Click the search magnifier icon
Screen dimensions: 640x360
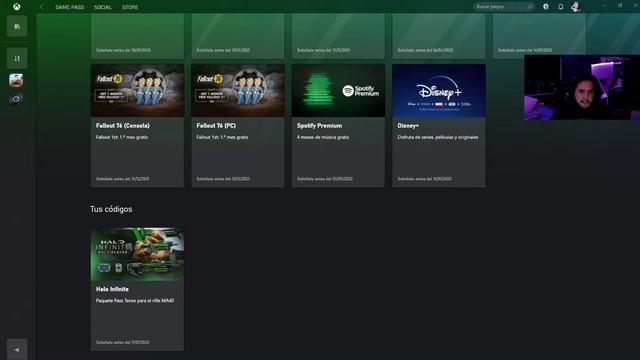[x=530, y=7]
